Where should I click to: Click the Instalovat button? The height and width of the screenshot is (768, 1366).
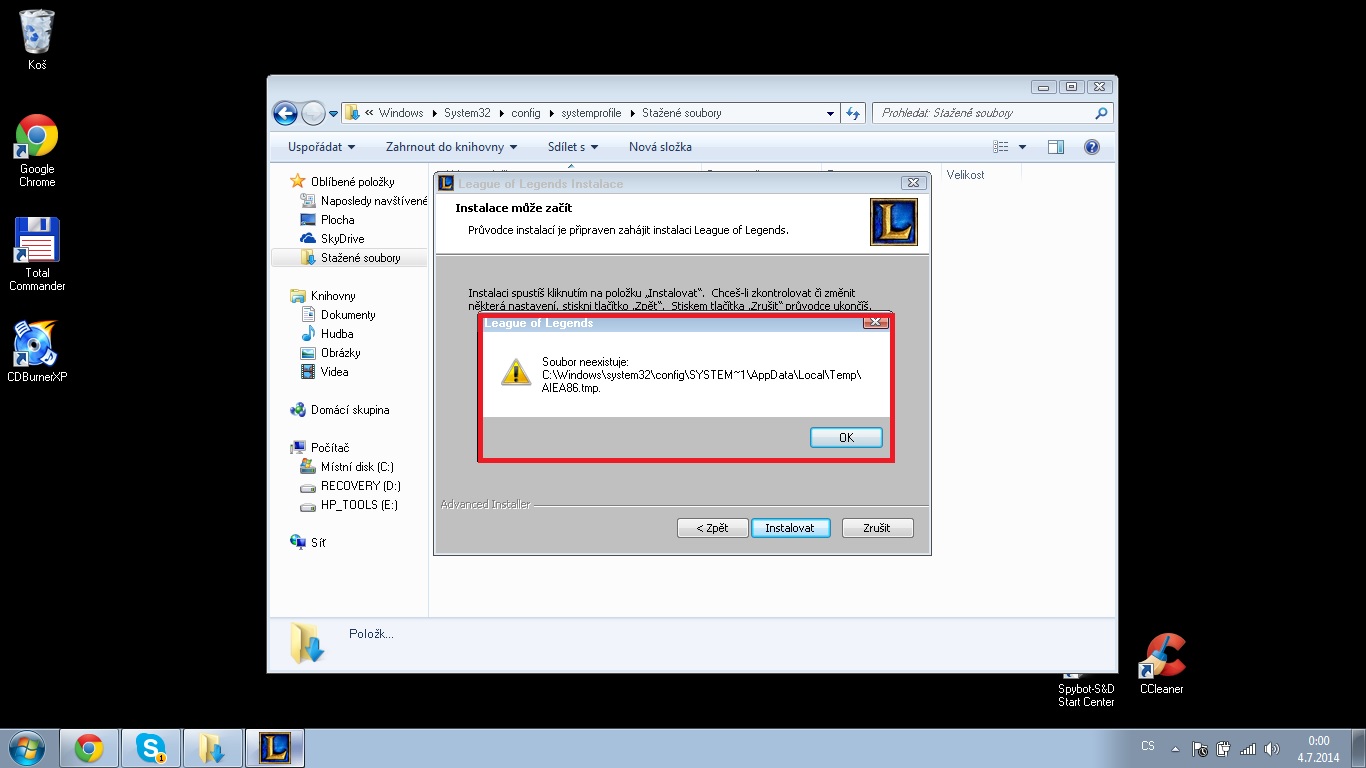(790, 528)
